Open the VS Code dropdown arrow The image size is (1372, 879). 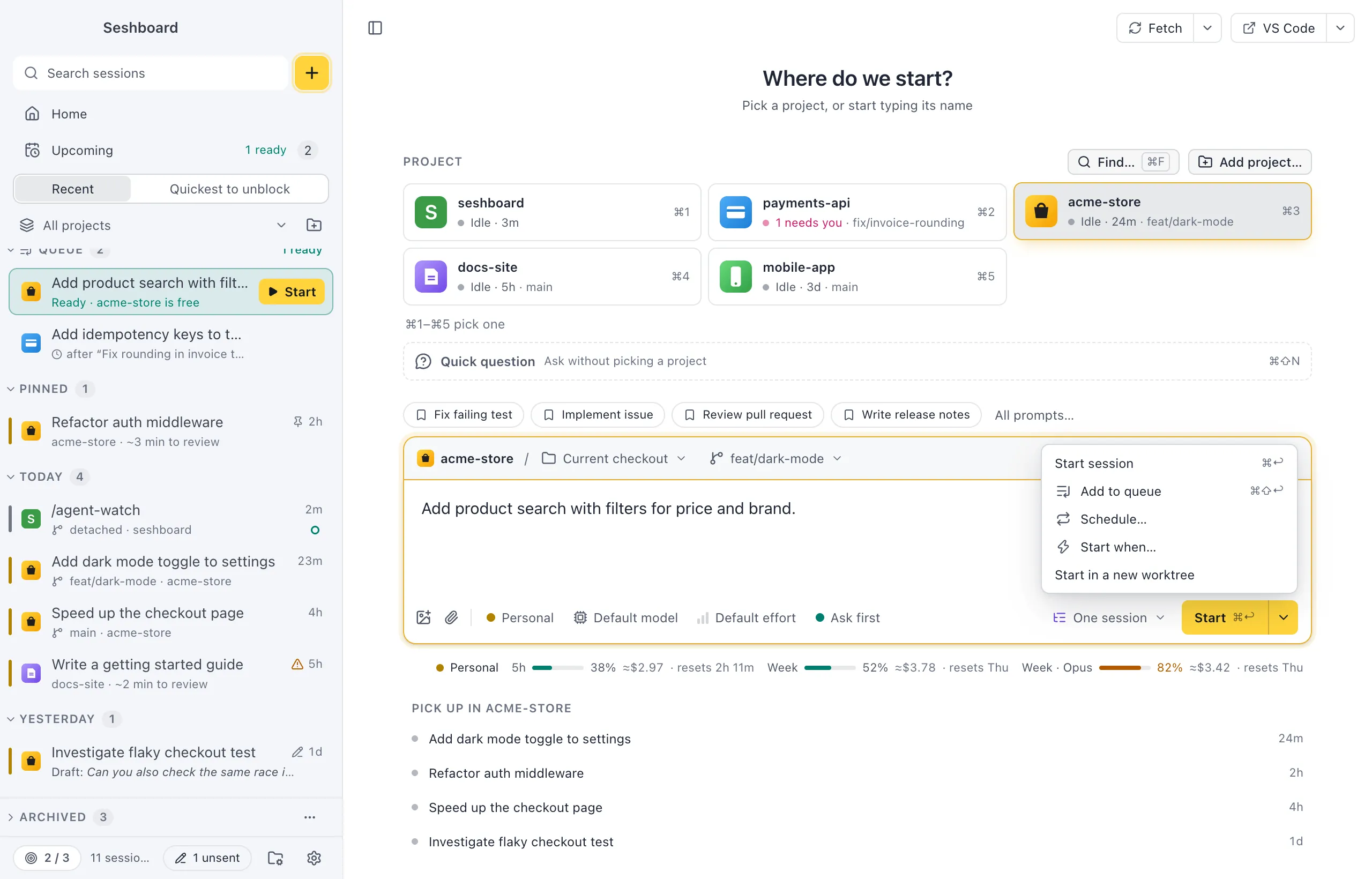pyautogui.click(x=1340, y=28)
